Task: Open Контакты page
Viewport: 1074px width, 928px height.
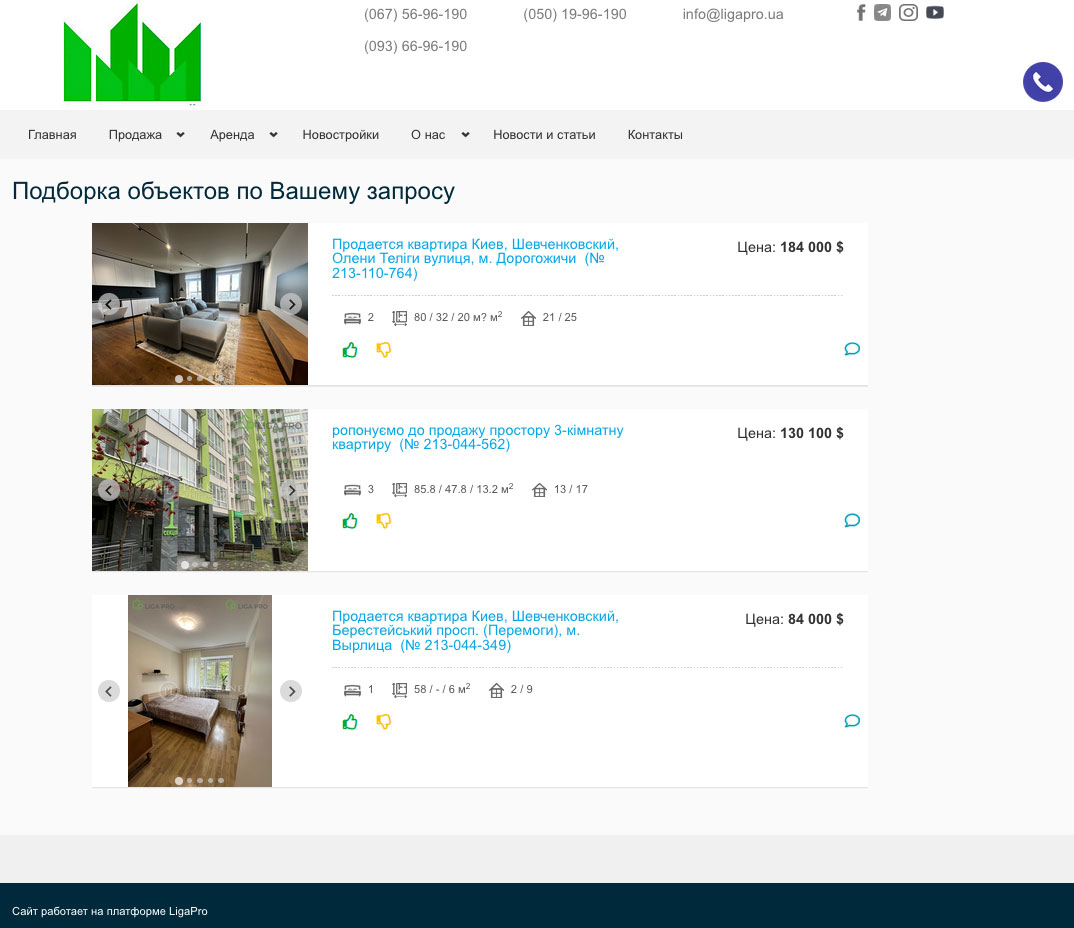Action: [655, 135]
